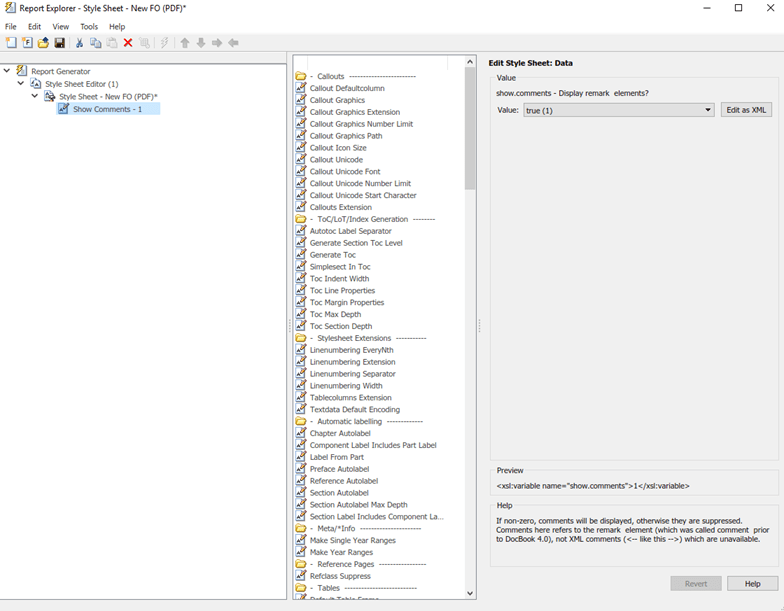Click the Help button at bottom right
Screen dimensions: 784x611
752,584
